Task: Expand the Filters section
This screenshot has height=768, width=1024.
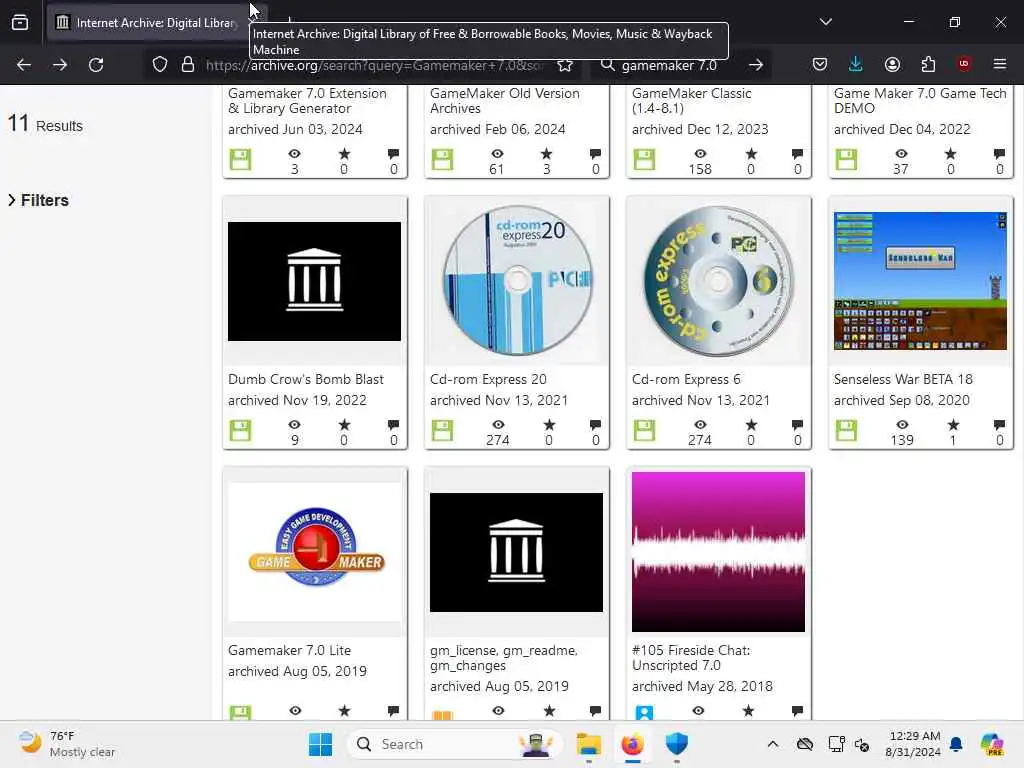Action: click(x=39, y=200)
